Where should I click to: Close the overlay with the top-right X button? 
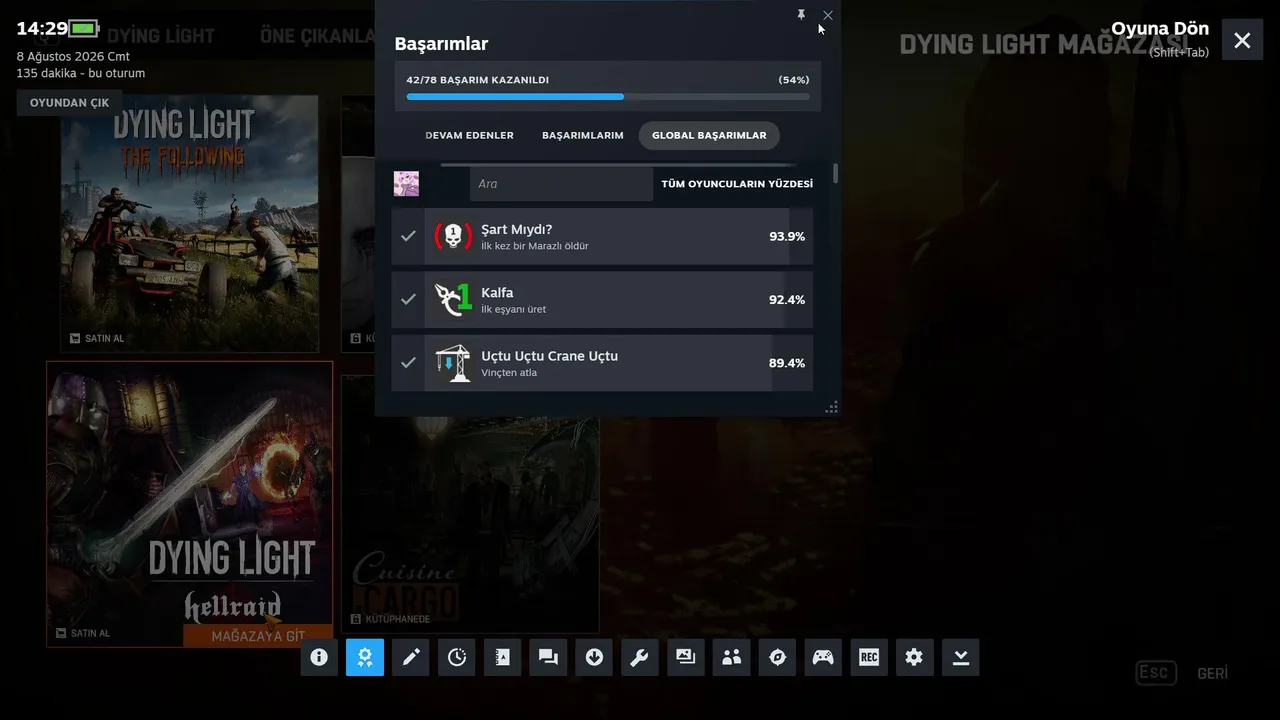pyautogui.click(x=1242, y=40)
